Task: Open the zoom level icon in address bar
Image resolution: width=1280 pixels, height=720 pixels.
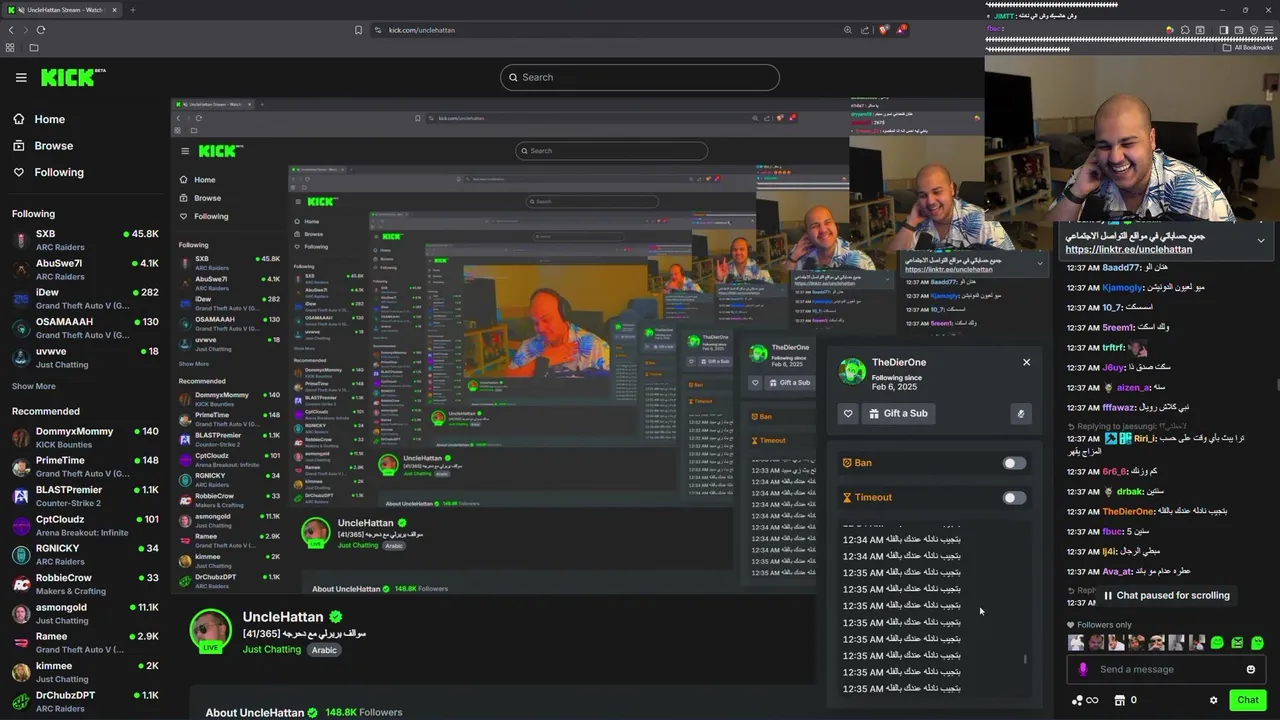Action: click(847, 30)
